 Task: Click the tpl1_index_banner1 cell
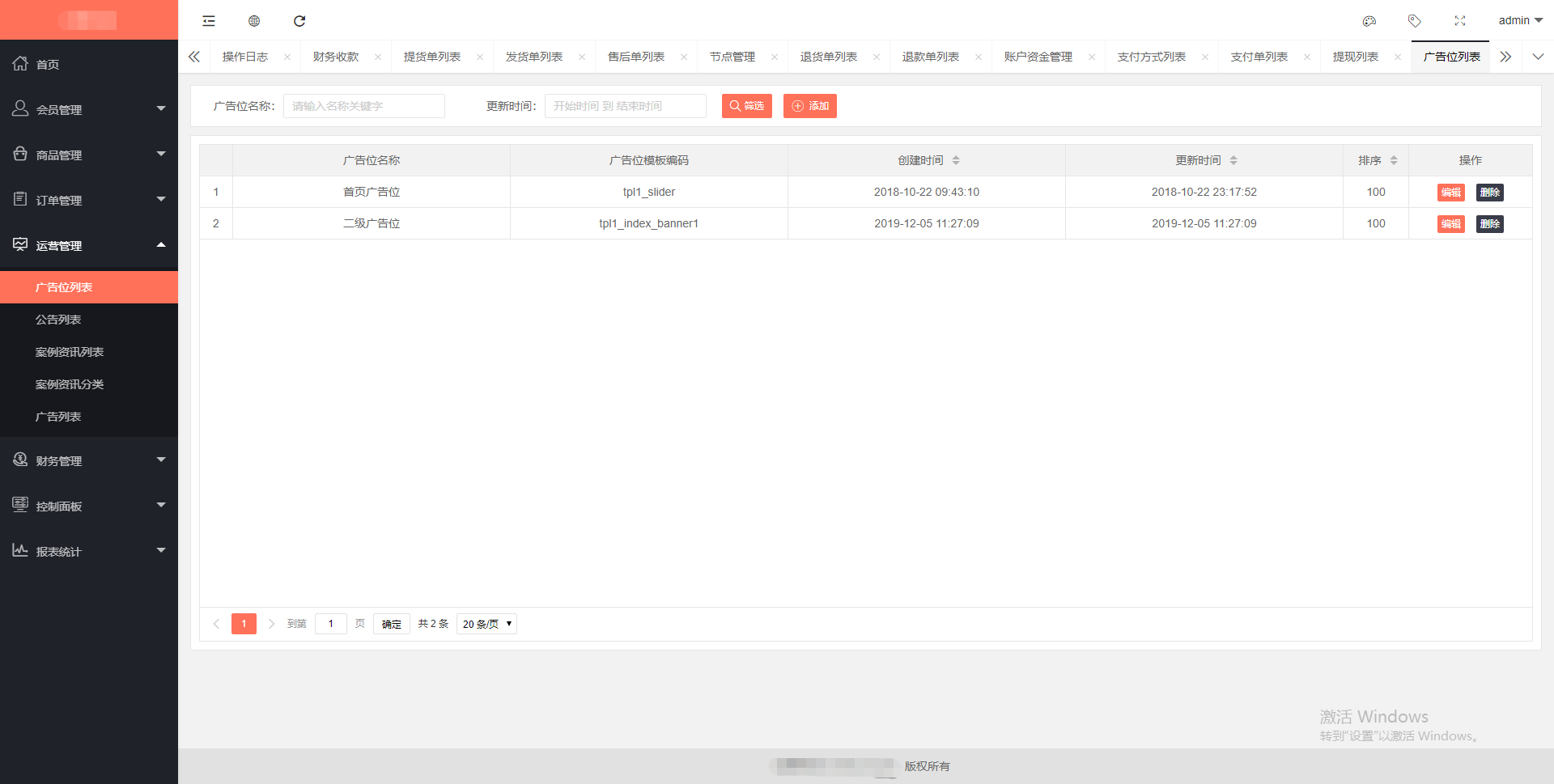coord(649,223)
